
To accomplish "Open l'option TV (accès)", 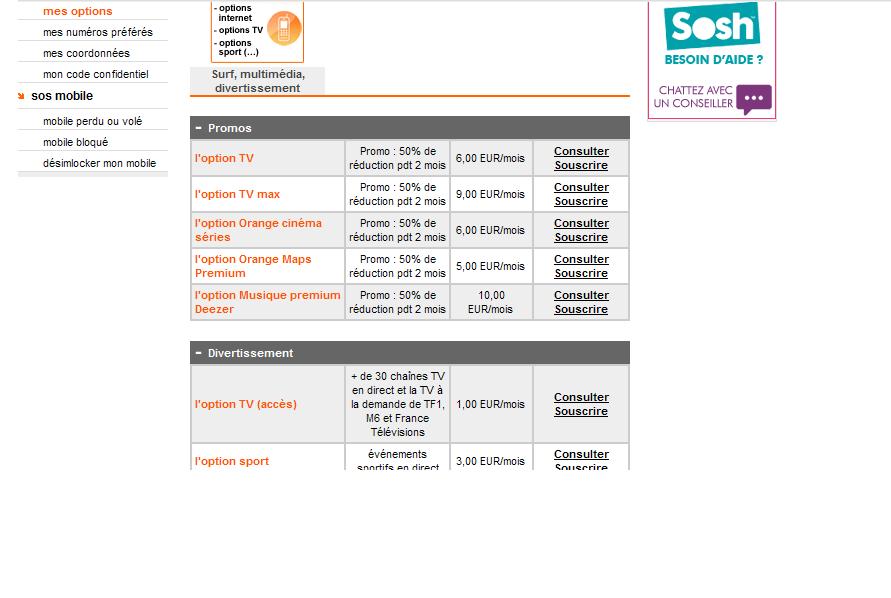I will click(x=246, y=405).
